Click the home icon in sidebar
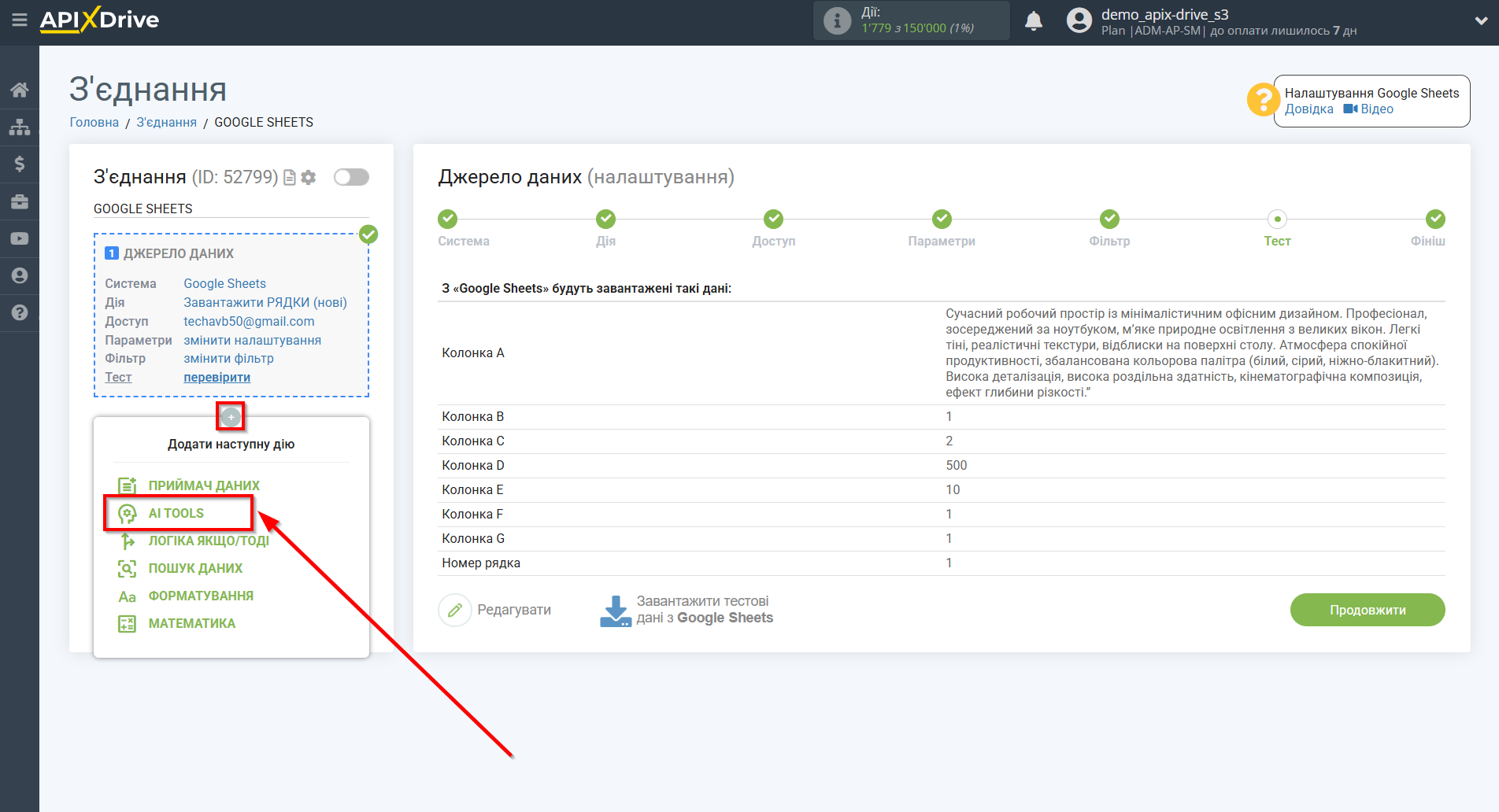The width and height of the screenshot is (1499, 812). (20, 90)
